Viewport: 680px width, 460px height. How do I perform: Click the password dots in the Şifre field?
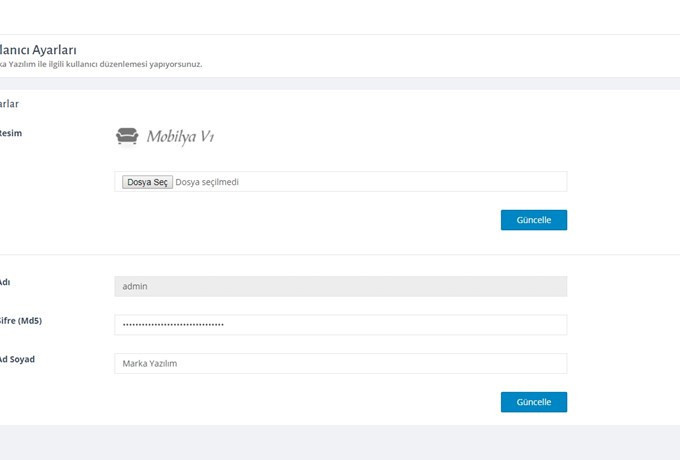[172, 325]
